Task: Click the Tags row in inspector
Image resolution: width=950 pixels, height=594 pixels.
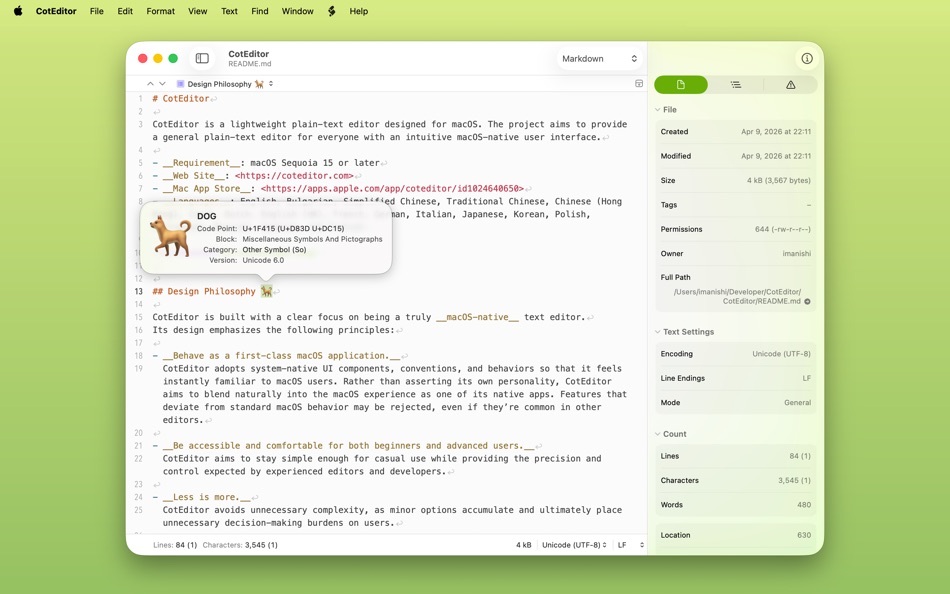Action: [x=736, y=205]
